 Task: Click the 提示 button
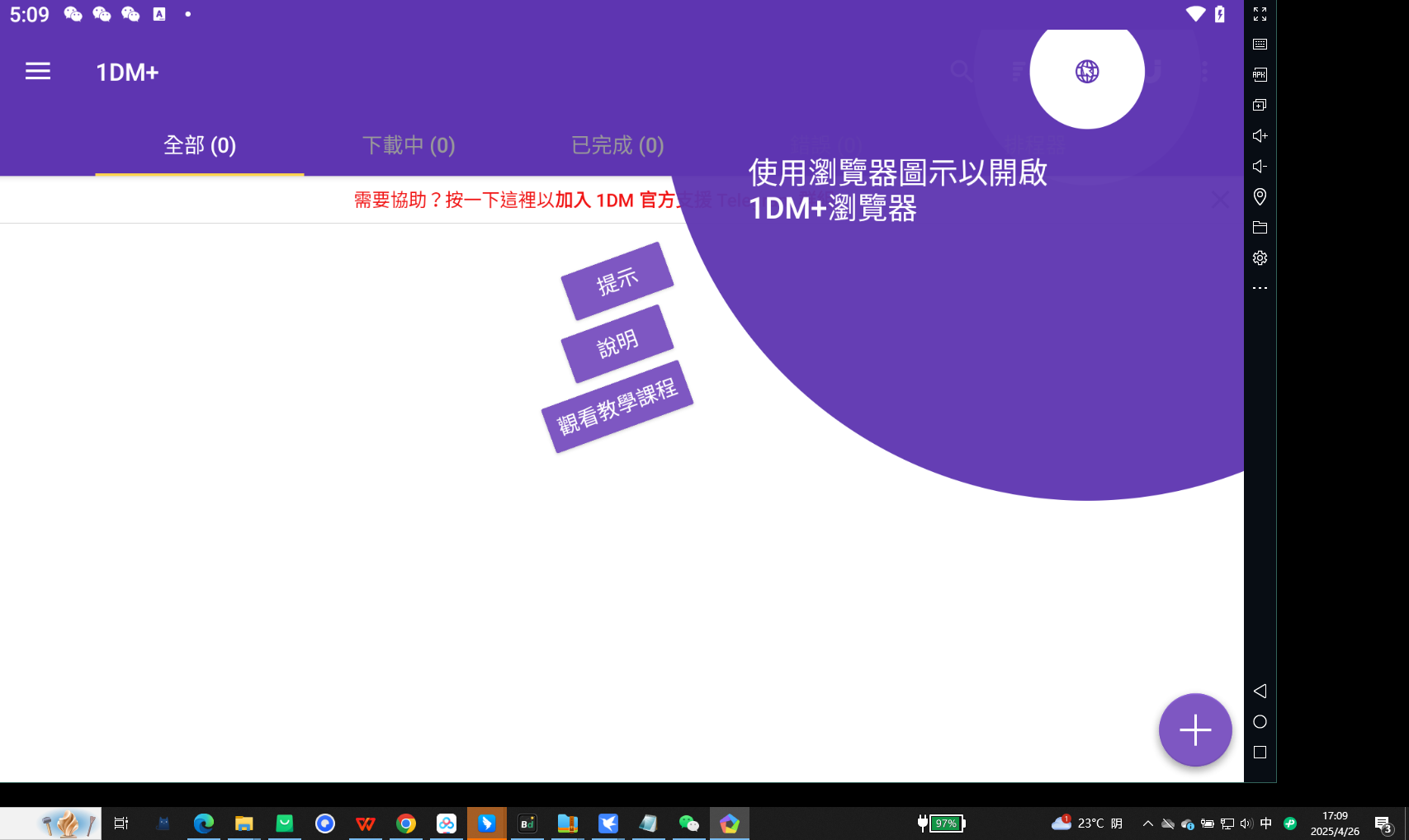pyautogui.click(x=617, y=281)
